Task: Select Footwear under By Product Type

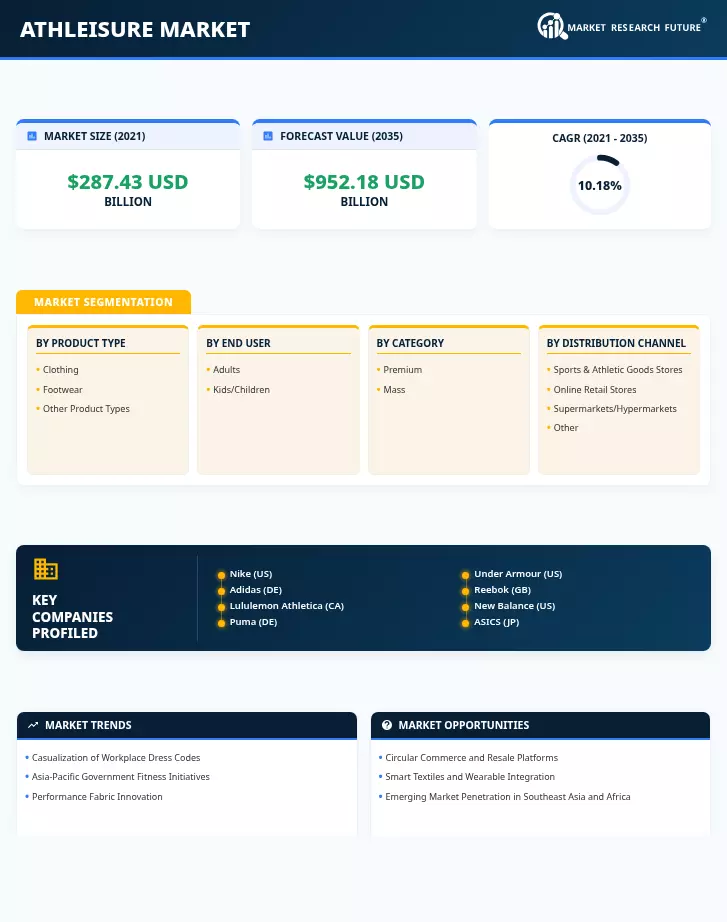Action: (62, 390)
